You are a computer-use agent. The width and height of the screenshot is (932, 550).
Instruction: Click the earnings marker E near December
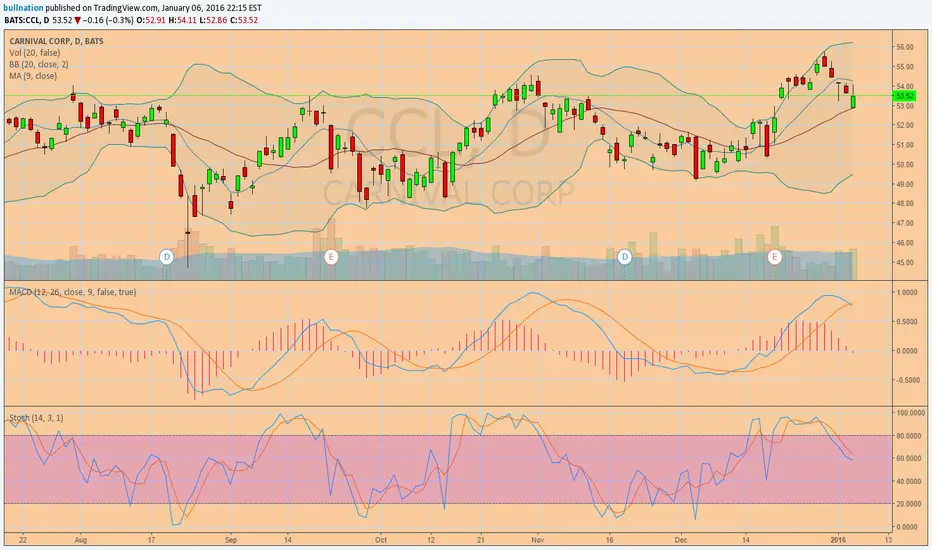(774, 257)
